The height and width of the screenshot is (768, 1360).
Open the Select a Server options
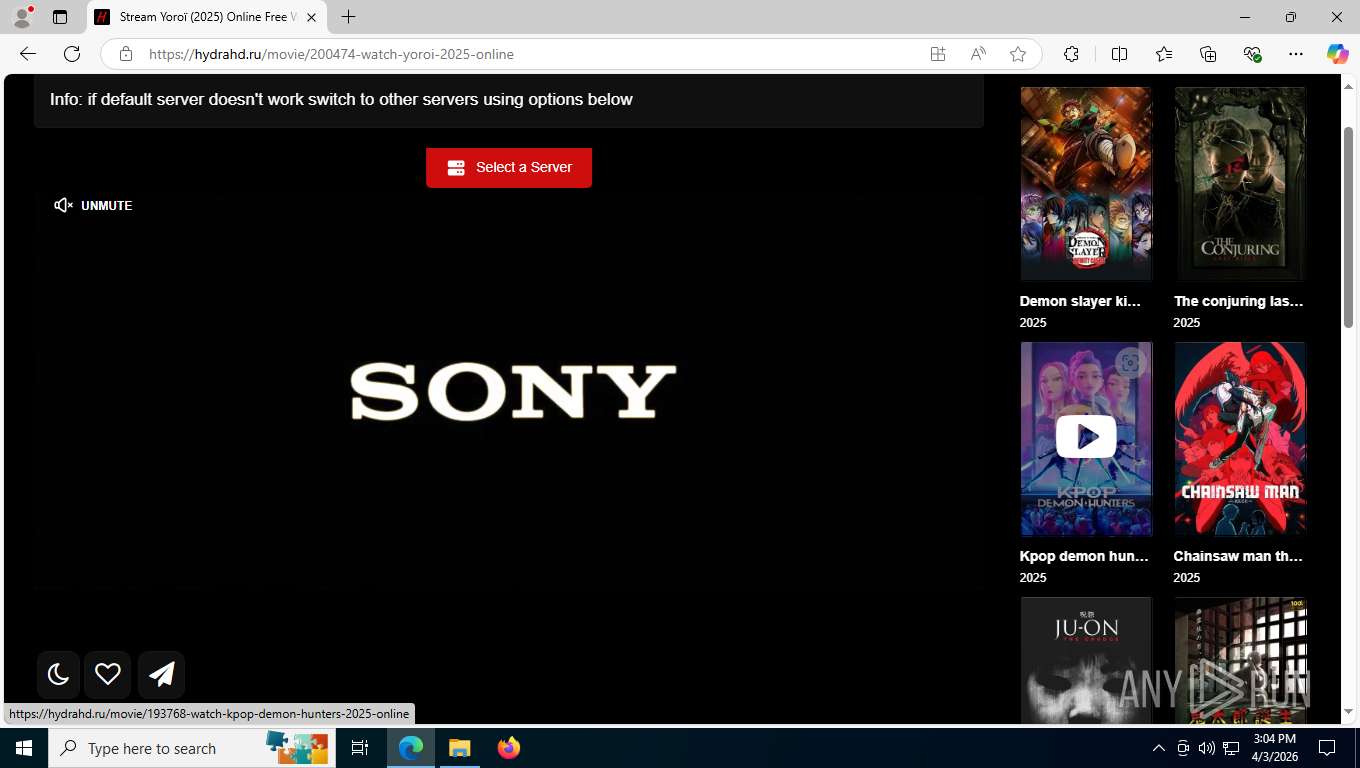click(x=509, y=167)
